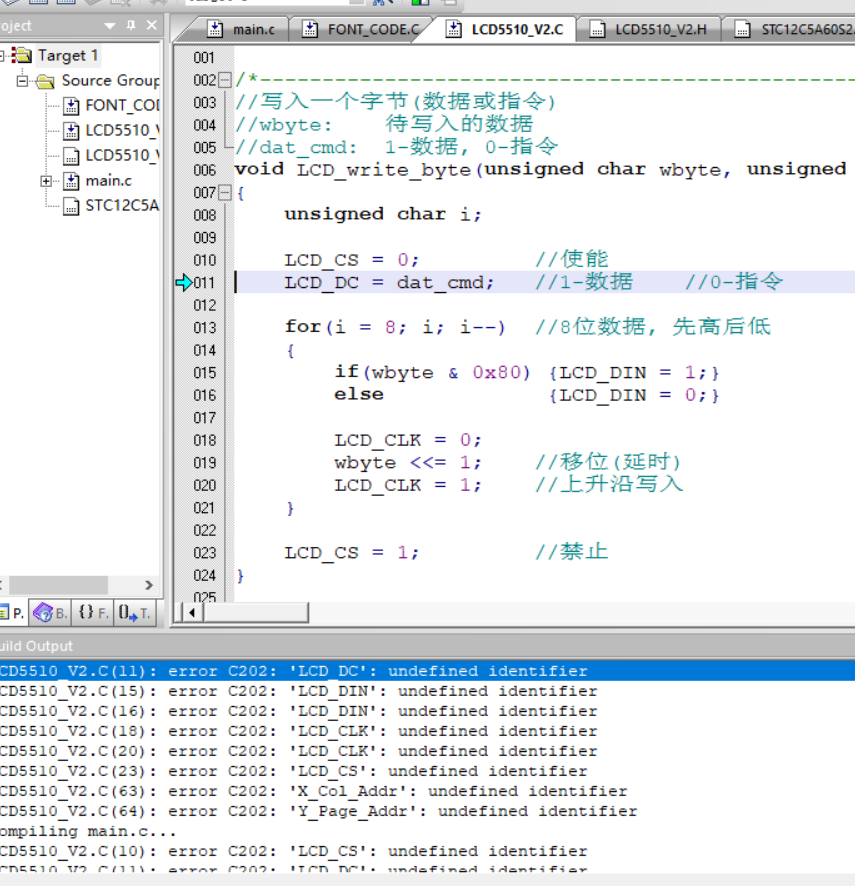This screenshot has height=886, width=855.
Task: Click the FONT_COD file icon
Action: (x=71, y=106)
